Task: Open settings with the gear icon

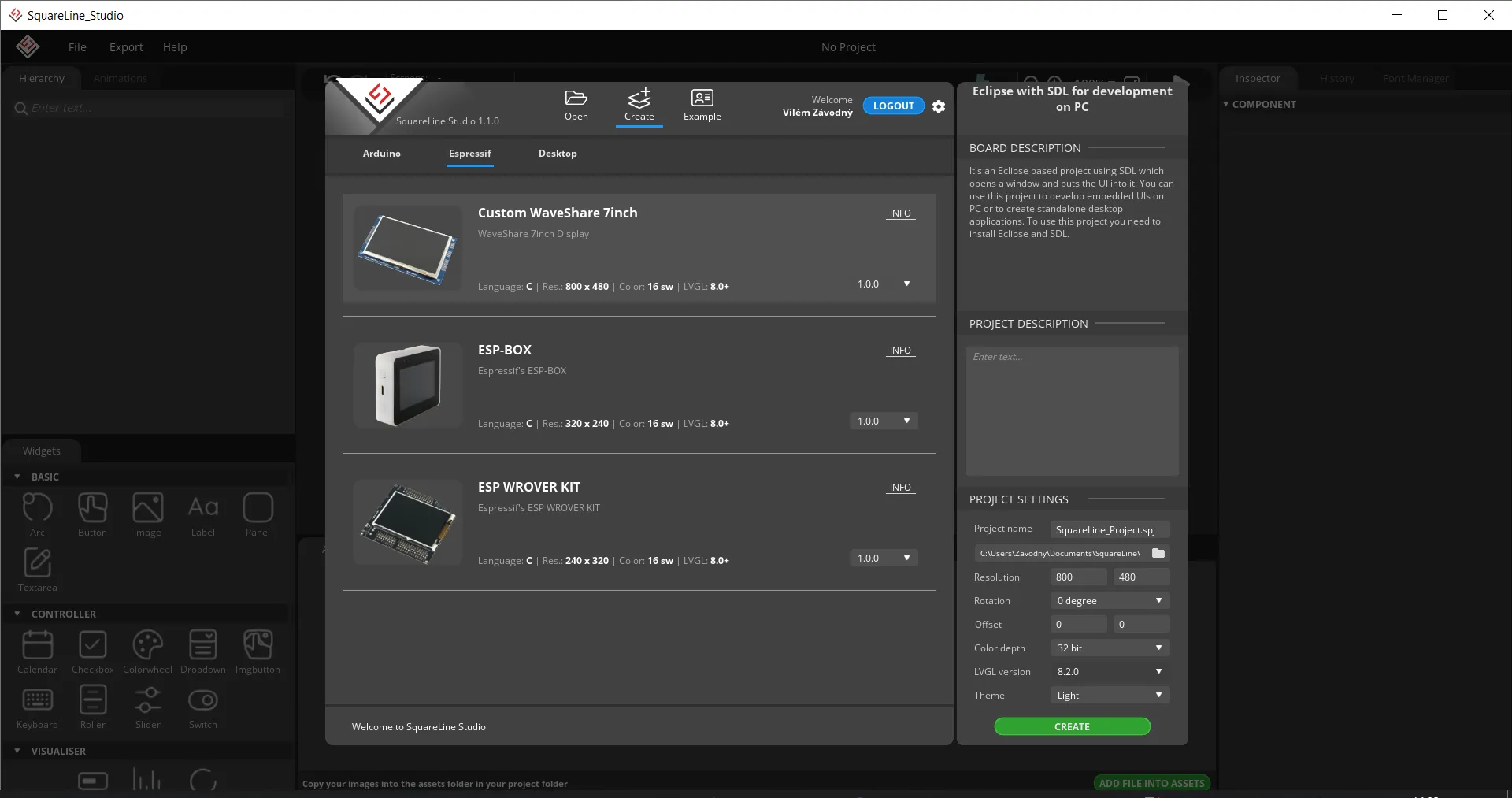Action: 939,106
